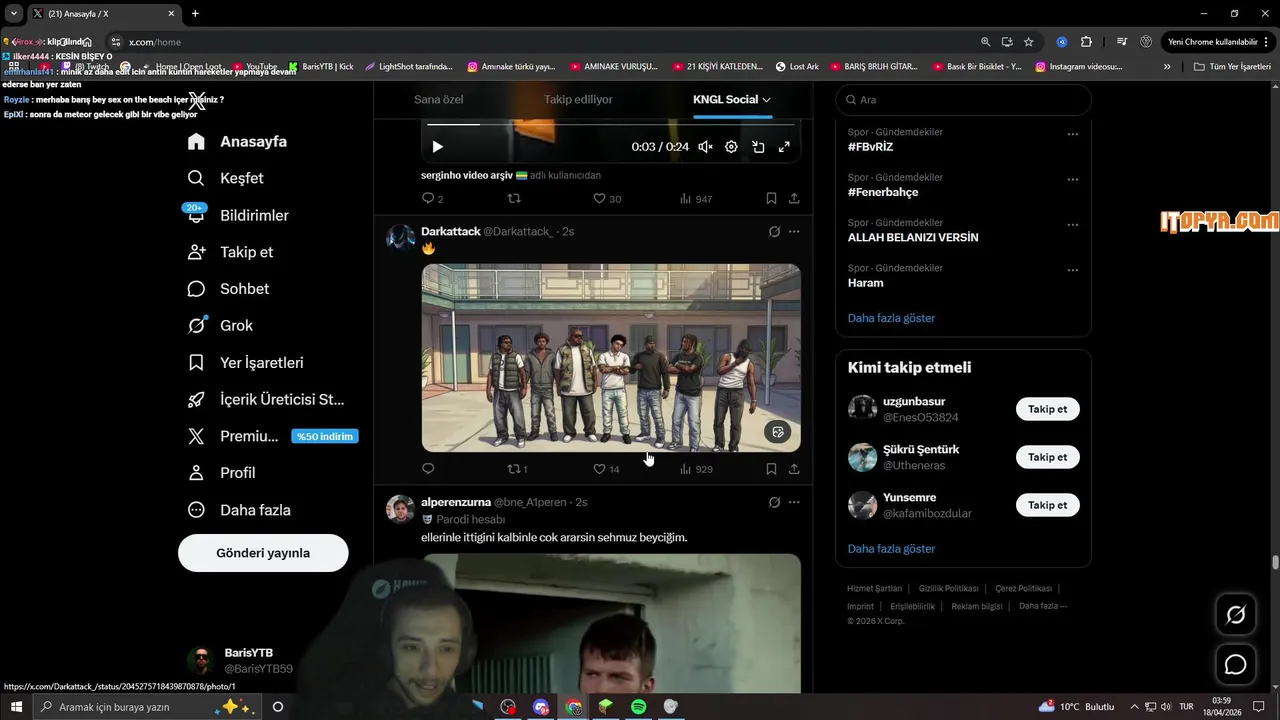Open Profil page

[221, 473]
